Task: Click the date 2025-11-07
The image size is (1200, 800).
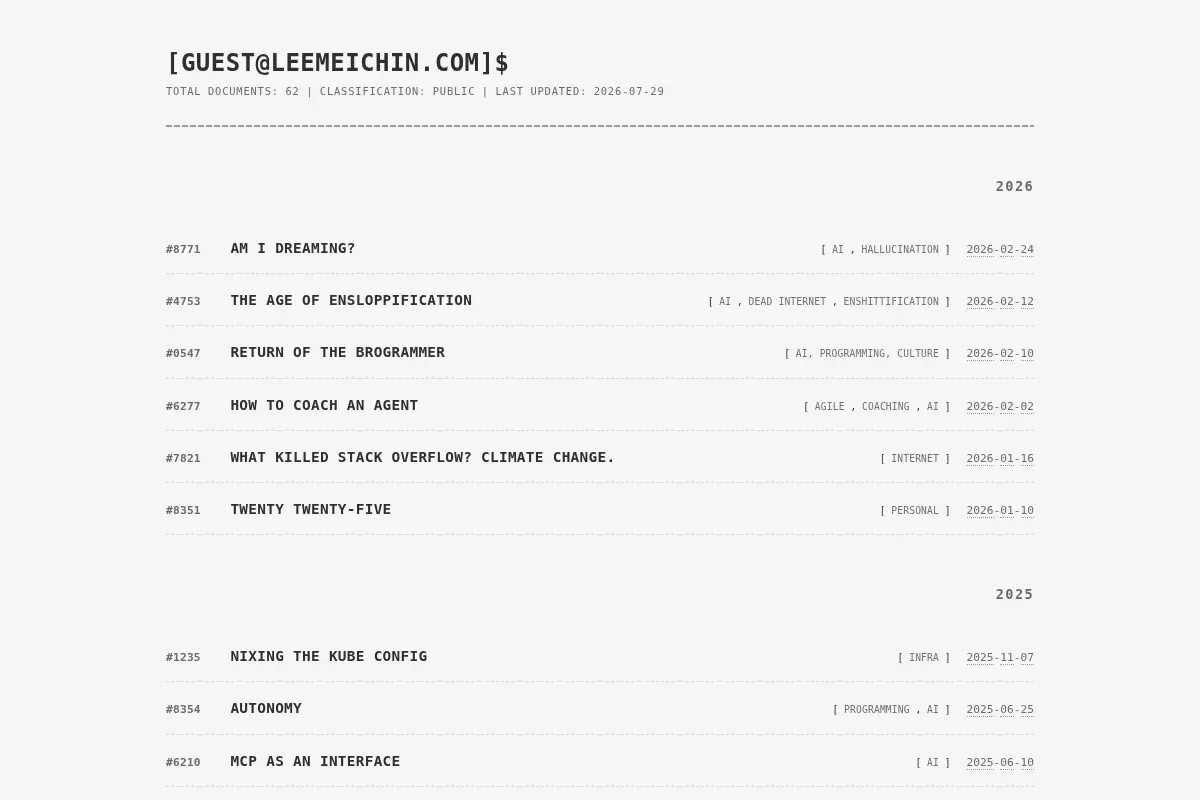Action: pos(1000,658)
